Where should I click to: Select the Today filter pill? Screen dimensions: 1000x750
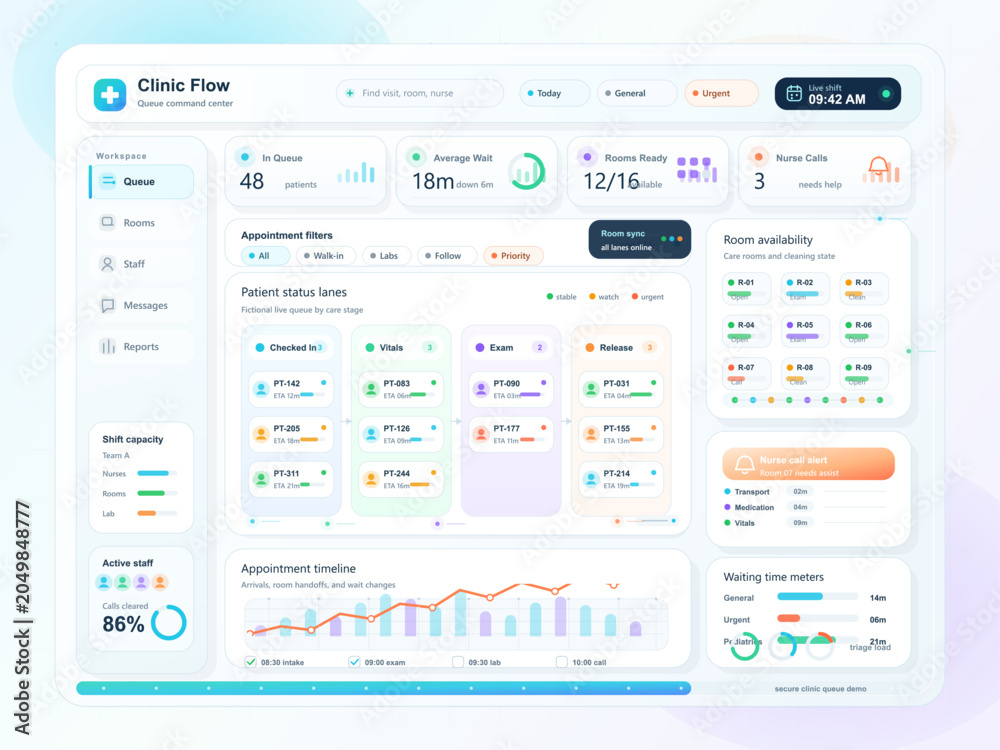[x=555, y=93]
